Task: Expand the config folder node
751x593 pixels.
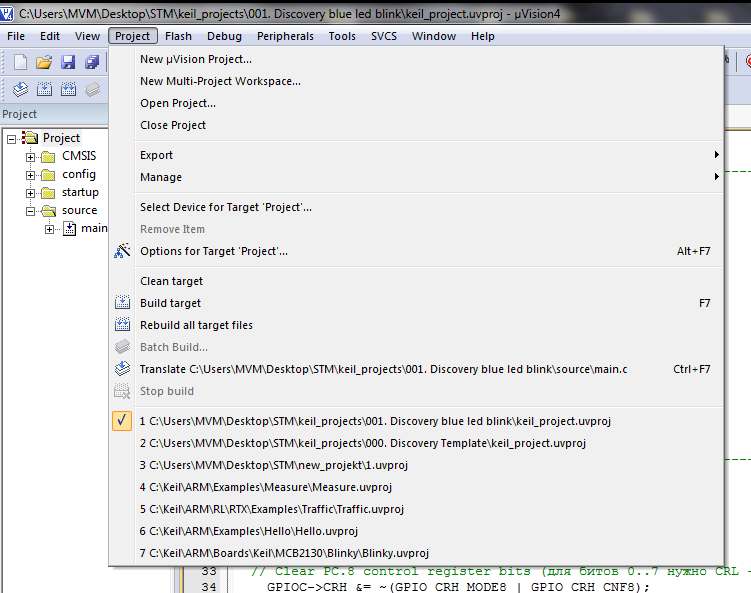Action: (x=31, y=174)
